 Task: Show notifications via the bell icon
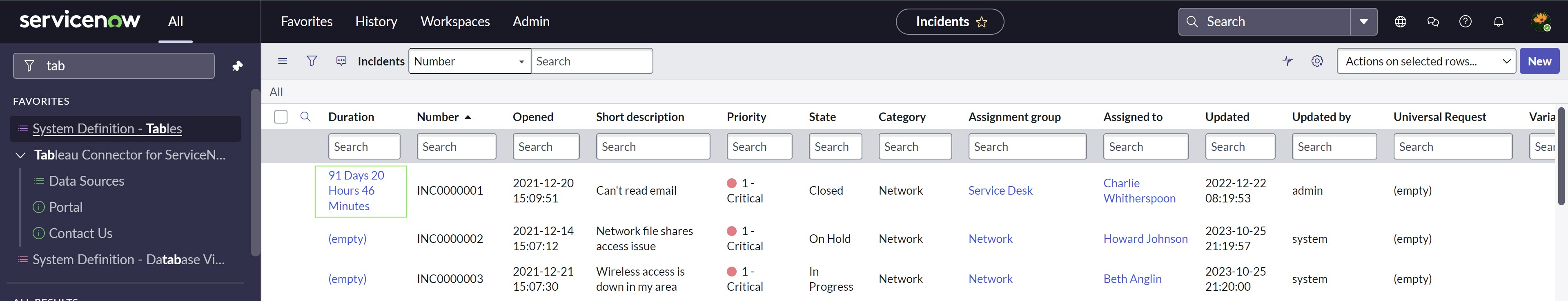pyautogui.click(x=1498, y=22)
